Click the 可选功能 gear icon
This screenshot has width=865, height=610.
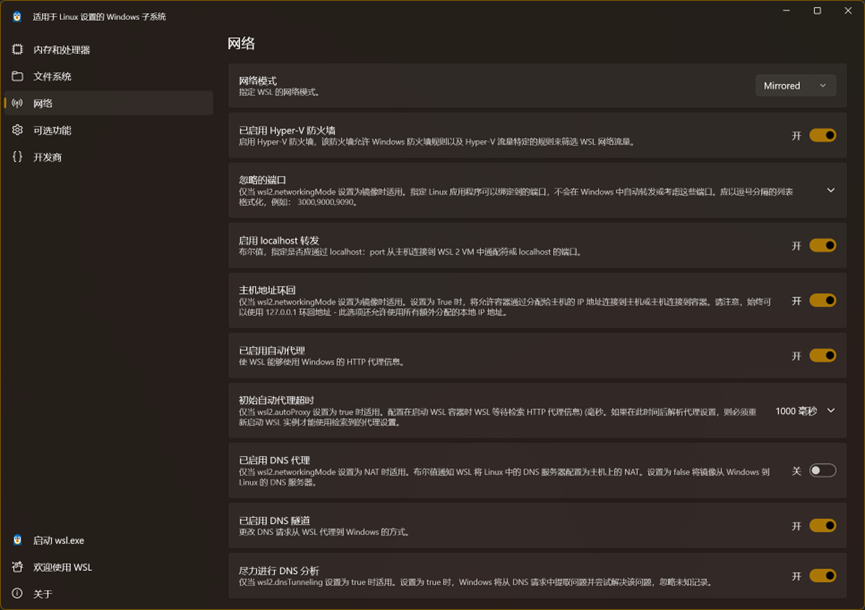point(16,129)
